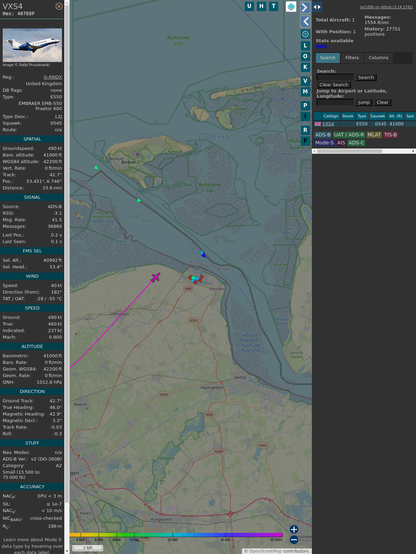Toggle the K map button
The height and width of the screenshot is (554, 416).
pyautogui.click(x=305, y=67)
